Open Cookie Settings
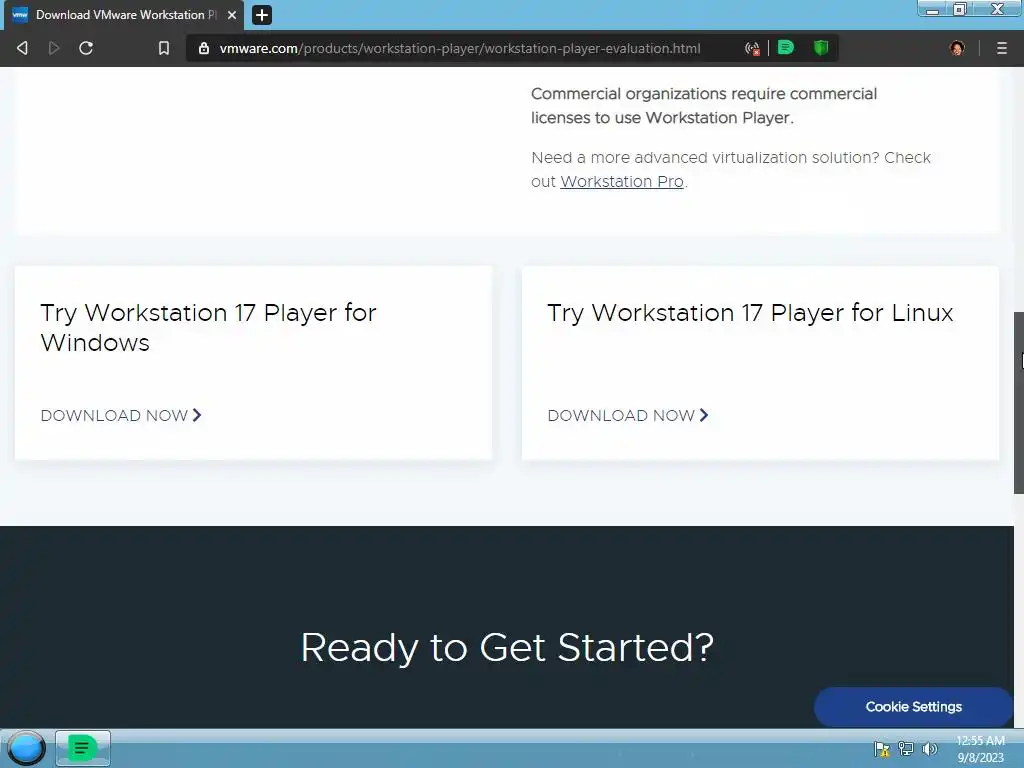The image size is (1024, 768). 914,707
